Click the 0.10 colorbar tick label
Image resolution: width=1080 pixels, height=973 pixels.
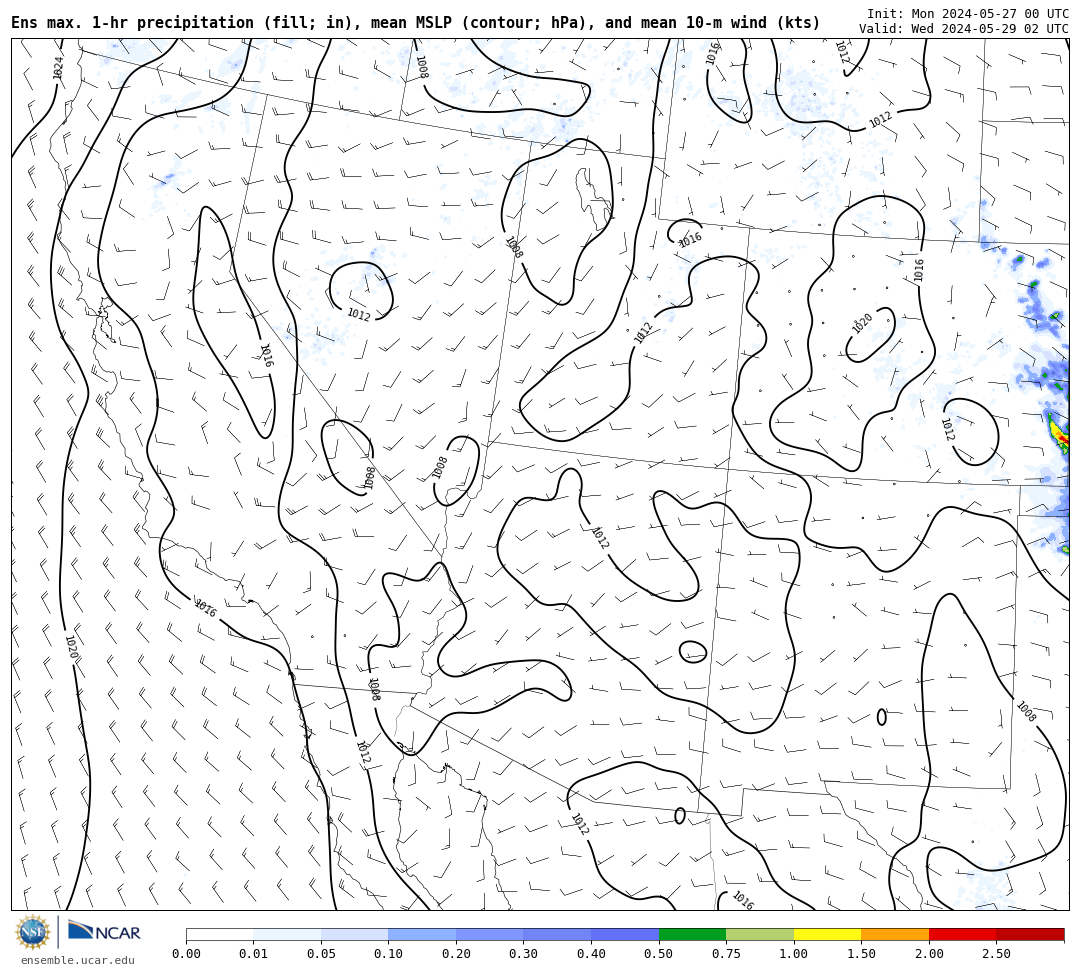388,954
